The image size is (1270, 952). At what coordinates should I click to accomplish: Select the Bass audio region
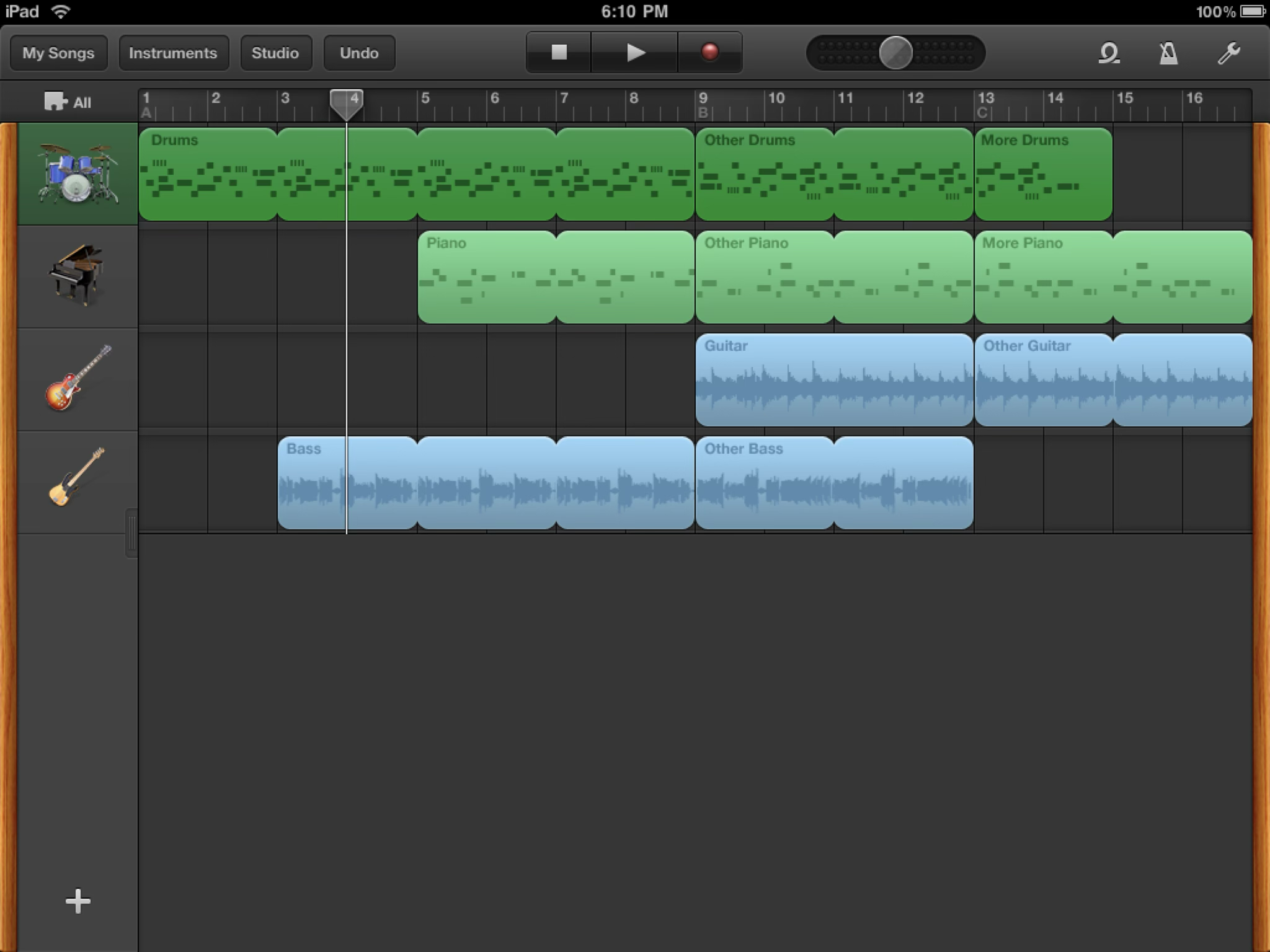(486, 483)
